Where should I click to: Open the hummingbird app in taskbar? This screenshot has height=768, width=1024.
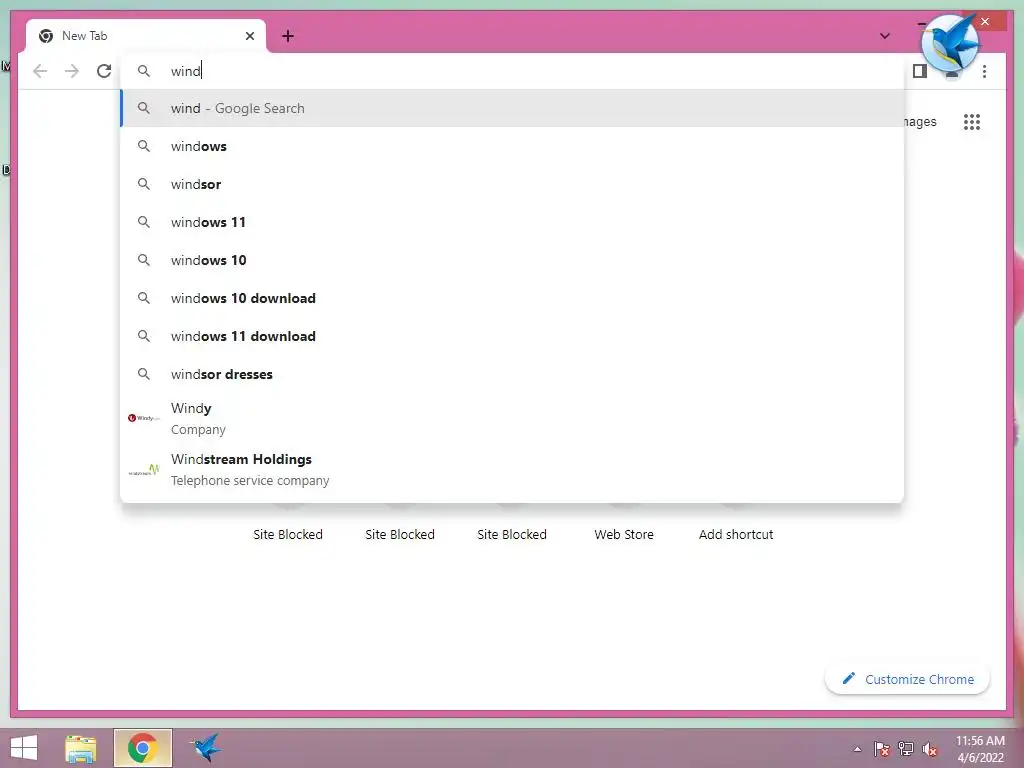[x=205, y=748]
